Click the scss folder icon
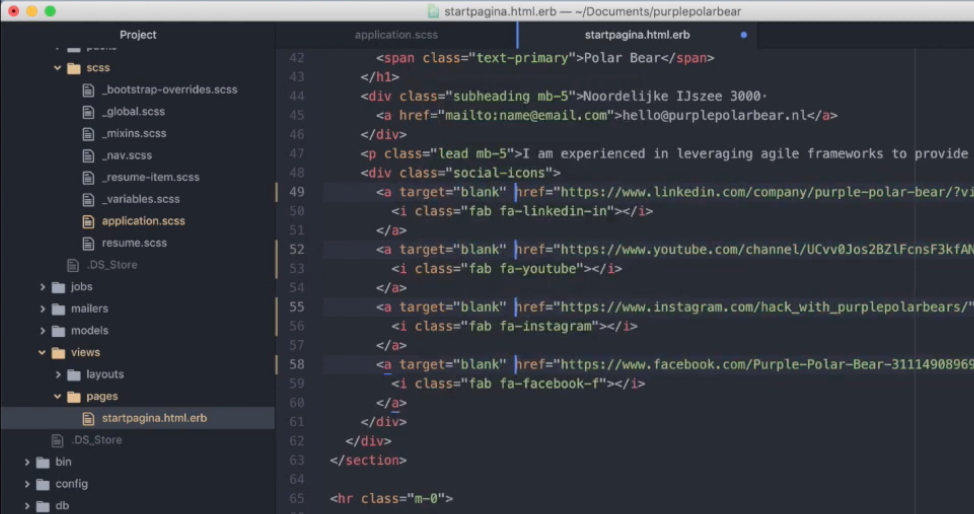Viewport: 974px width, 514px height. coord(74,68)
